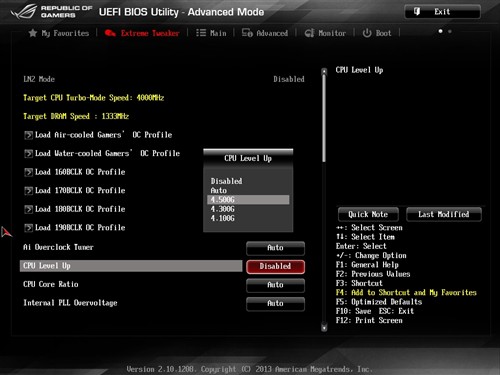Switch to Extreme Tweaker tab
The height and width of the screenshot is (375, 500).
click(142, 33)
